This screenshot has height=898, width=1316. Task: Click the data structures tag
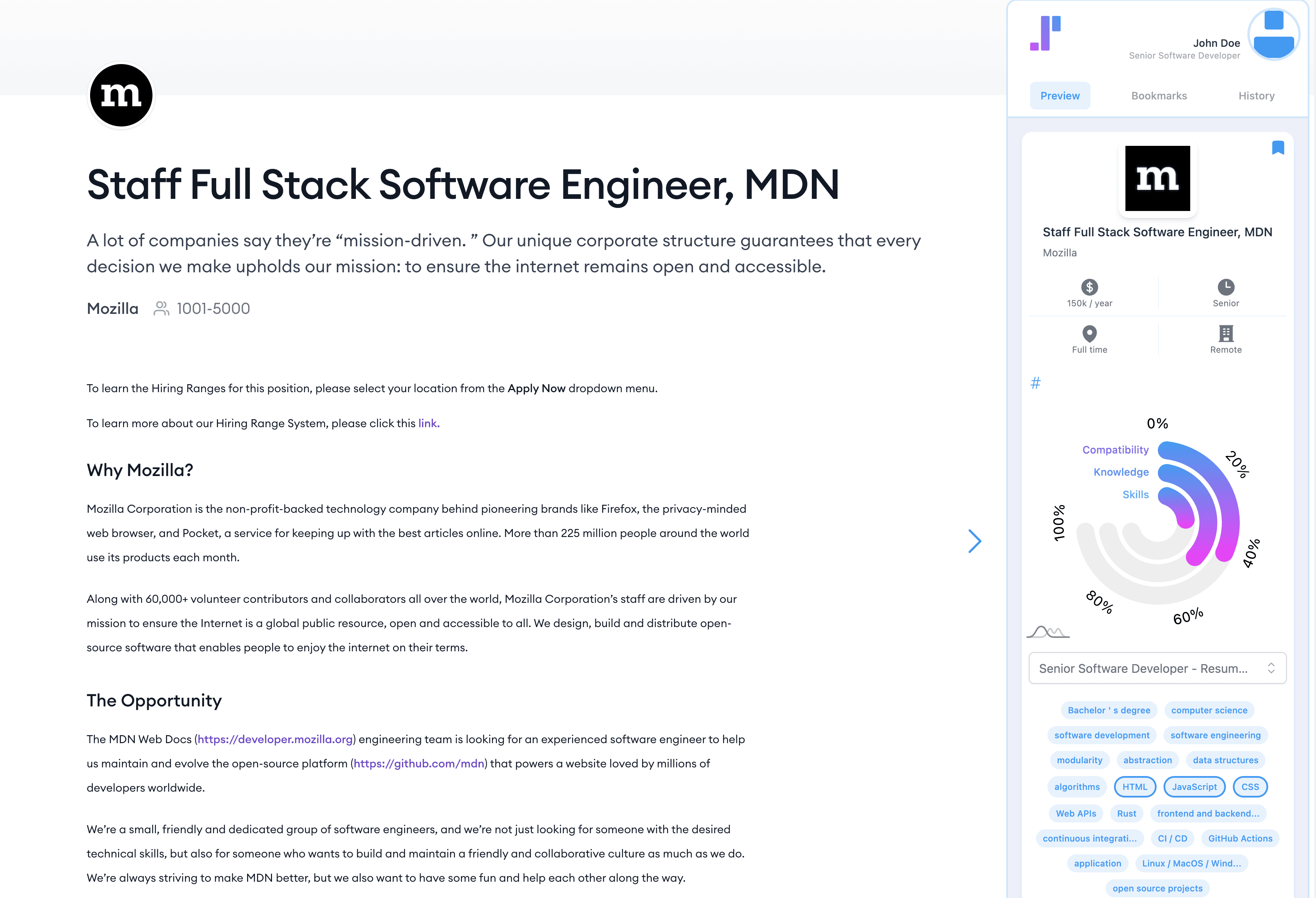[x=1226, y=760]
